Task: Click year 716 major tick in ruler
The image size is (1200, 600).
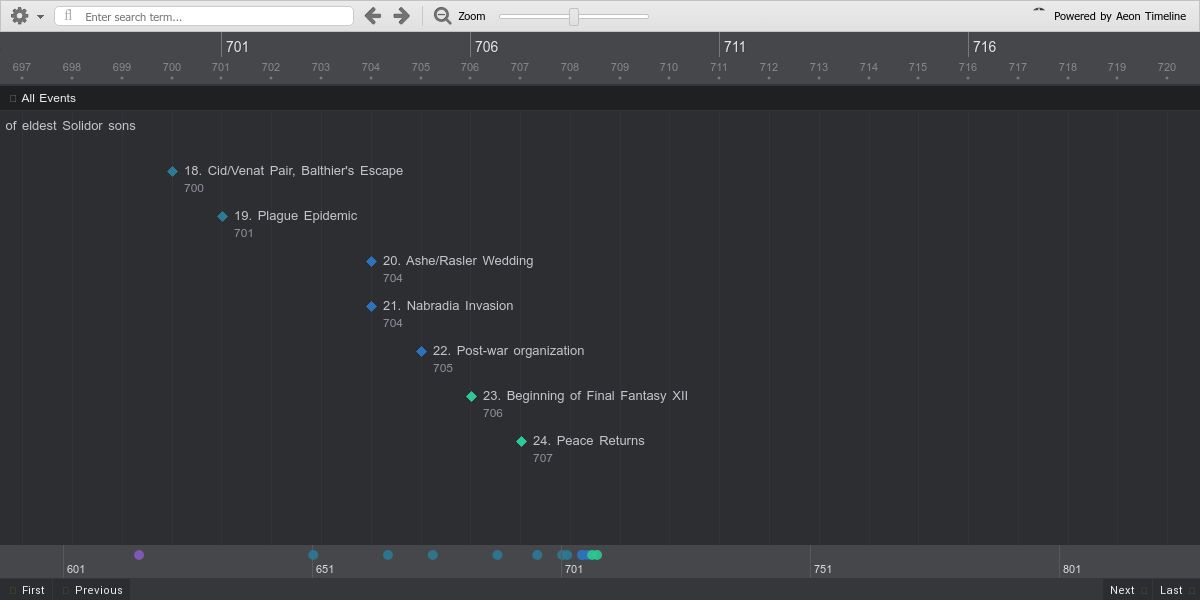Action: (x=984, y=46)
